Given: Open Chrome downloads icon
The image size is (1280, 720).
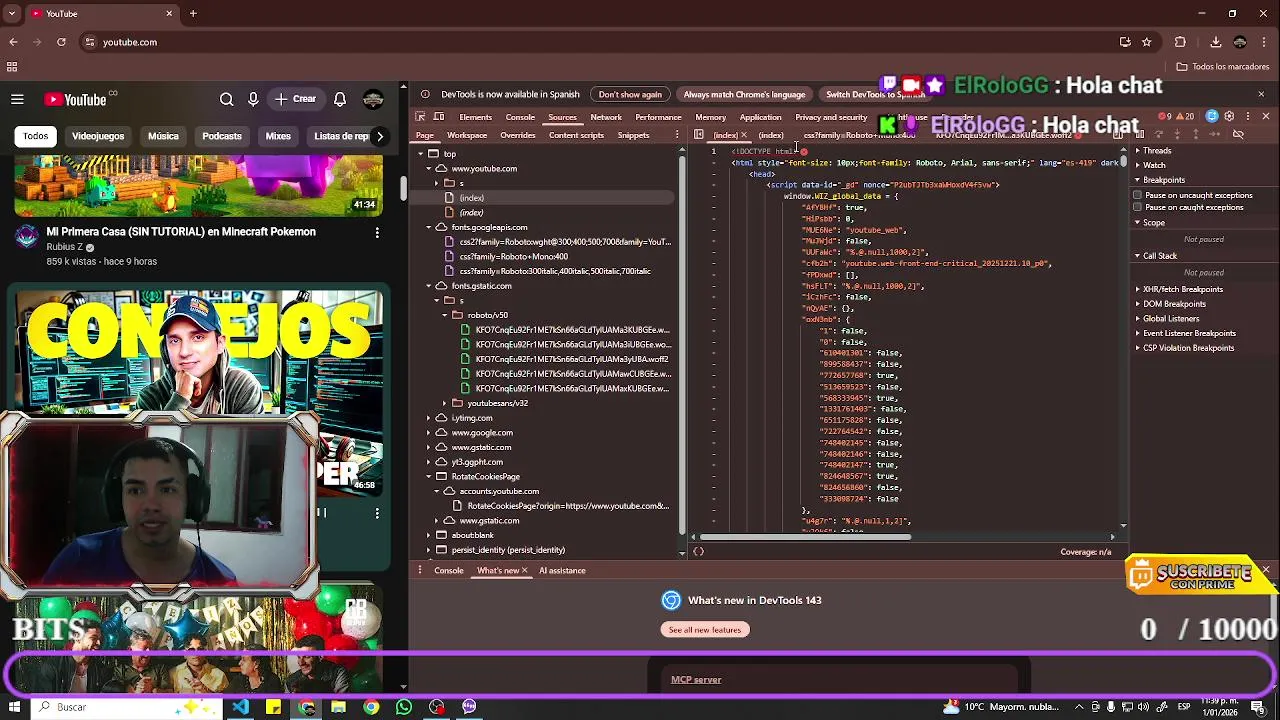Looking at the screenshot, I should coord(1215,42).
